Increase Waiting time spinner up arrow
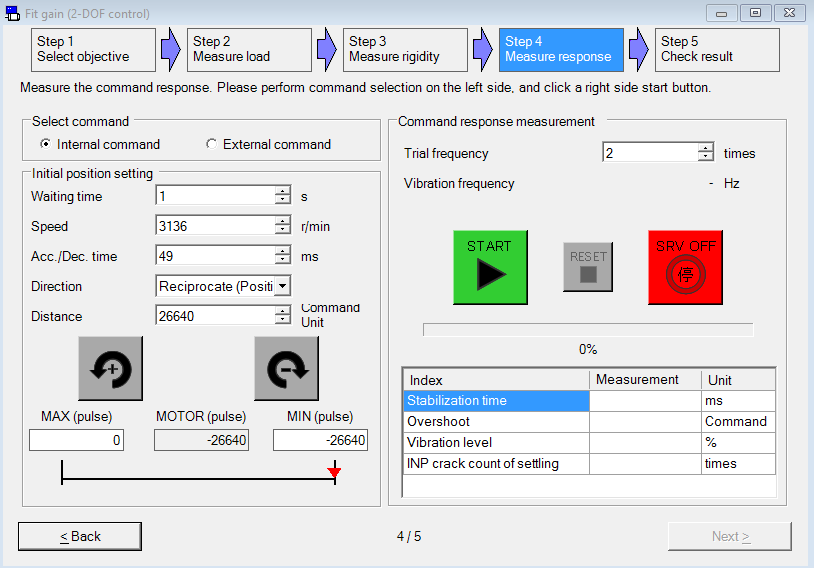This screenshot has width=814, height=568. 283,191
